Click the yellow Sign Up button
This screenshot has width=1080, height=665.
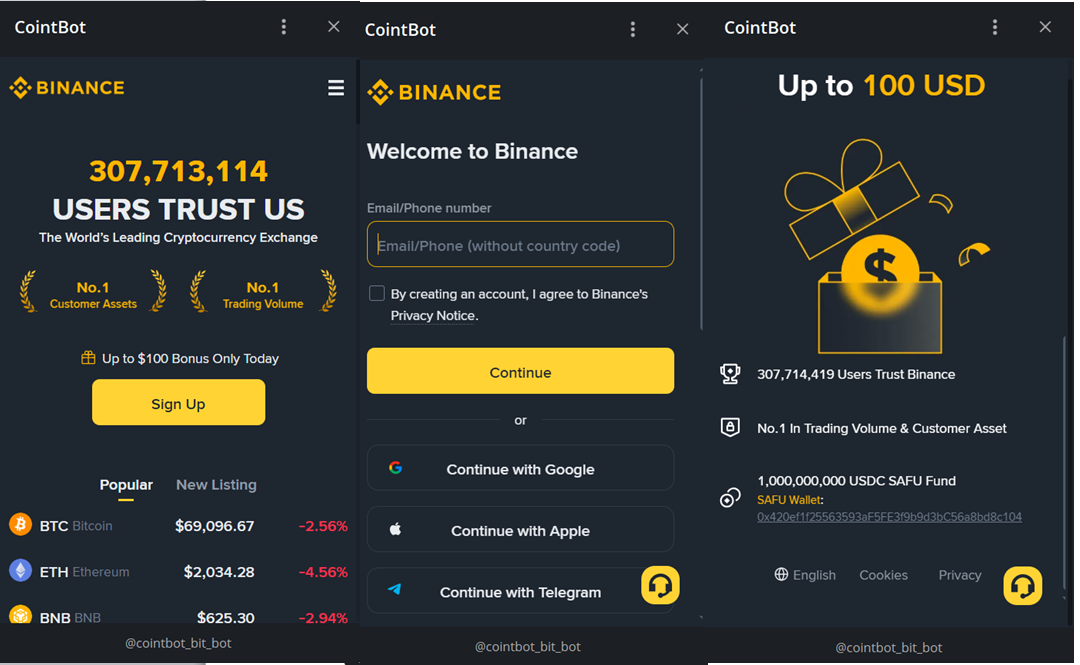178,402
